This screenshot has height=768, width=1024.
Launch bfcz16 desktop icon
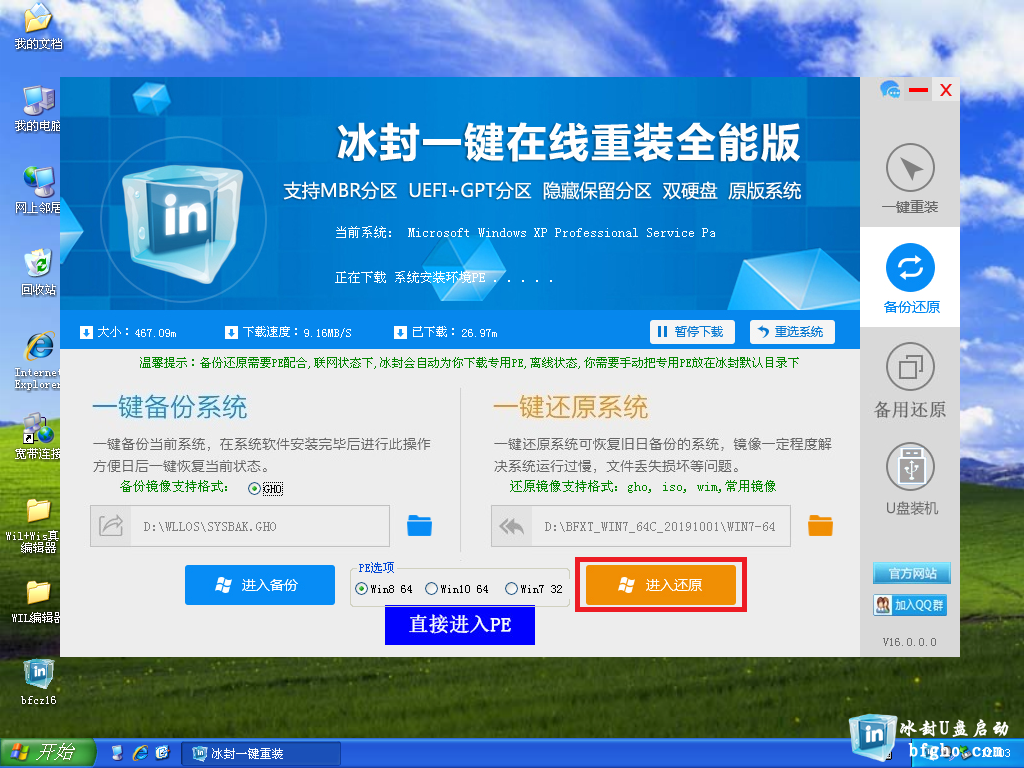39,682
